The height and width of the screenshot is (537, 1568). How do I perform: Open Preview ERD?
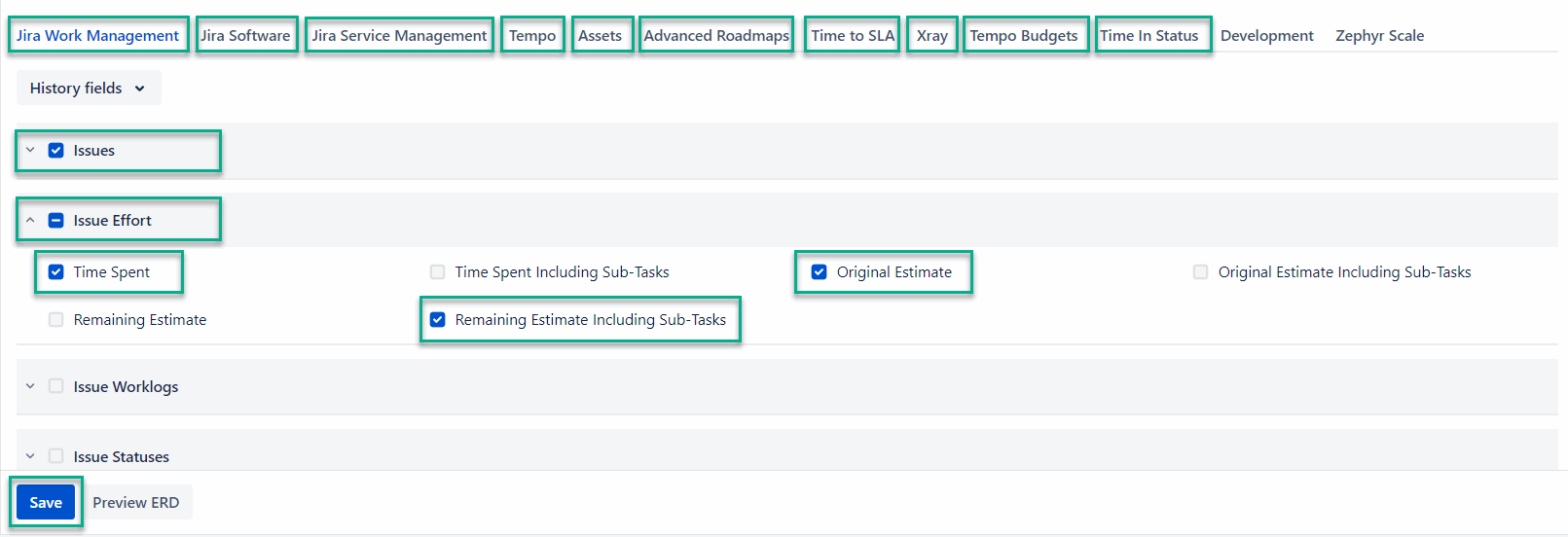coord(136,503)
